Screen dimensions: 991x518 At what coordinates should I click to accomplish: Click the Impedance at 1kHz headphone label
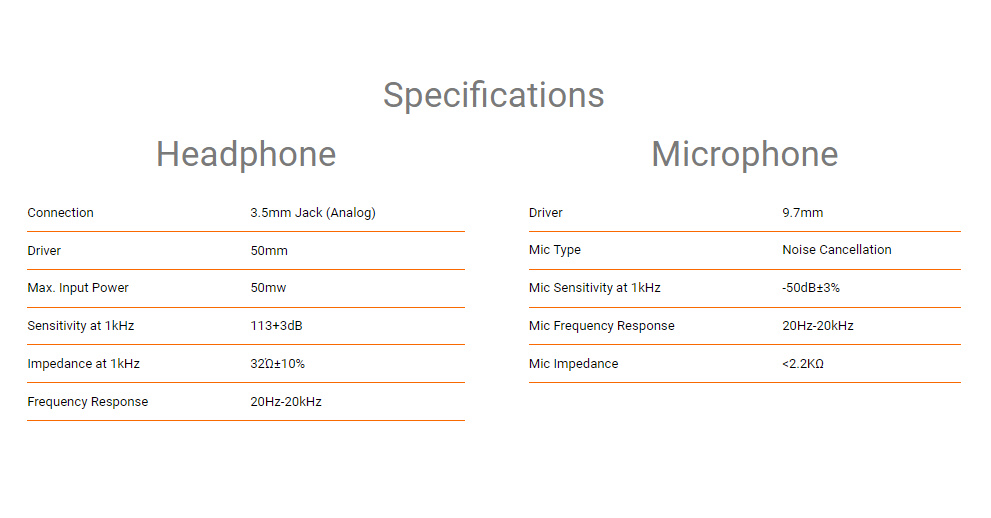pos(83,364)
